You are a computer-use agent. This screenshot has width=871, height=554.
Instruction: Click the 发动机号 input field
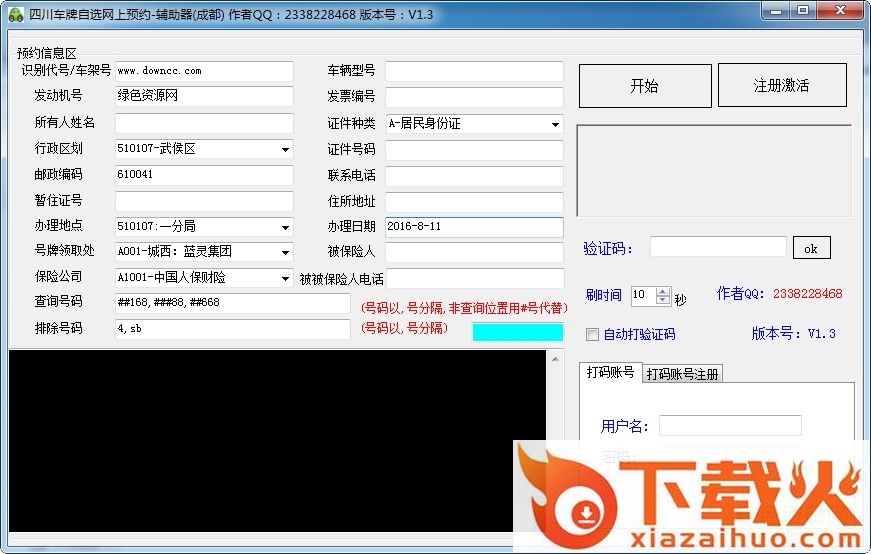coord(204,96)
